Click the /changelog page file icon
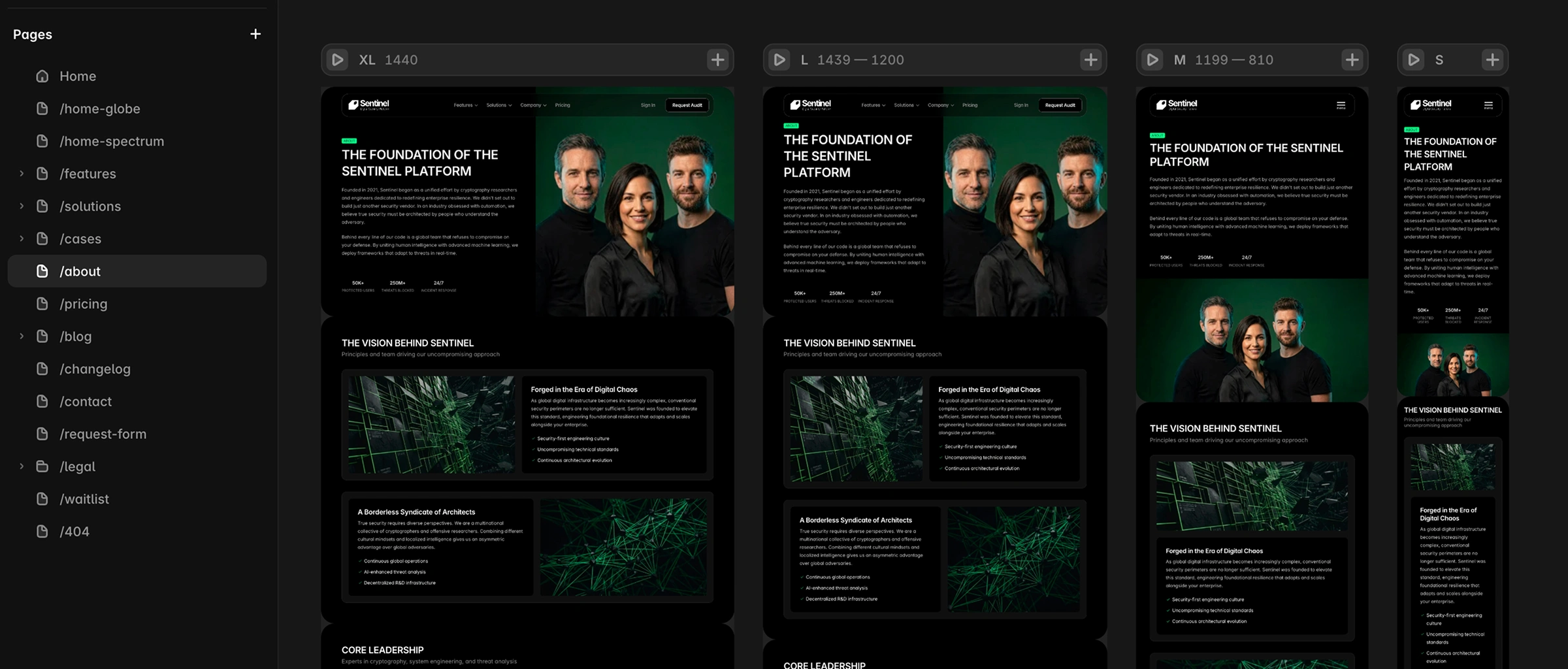This screenshot has width=1568, height=669. 42,369
